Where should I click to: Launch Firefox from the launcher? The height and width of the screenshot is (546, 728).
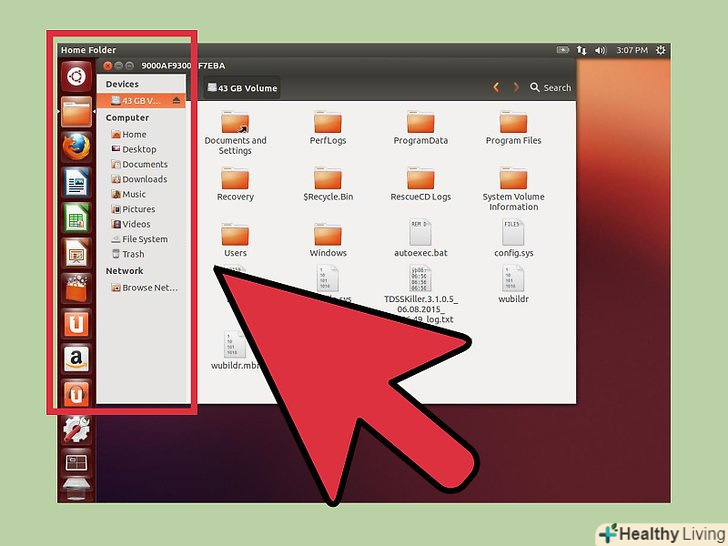tap(76, 147)
